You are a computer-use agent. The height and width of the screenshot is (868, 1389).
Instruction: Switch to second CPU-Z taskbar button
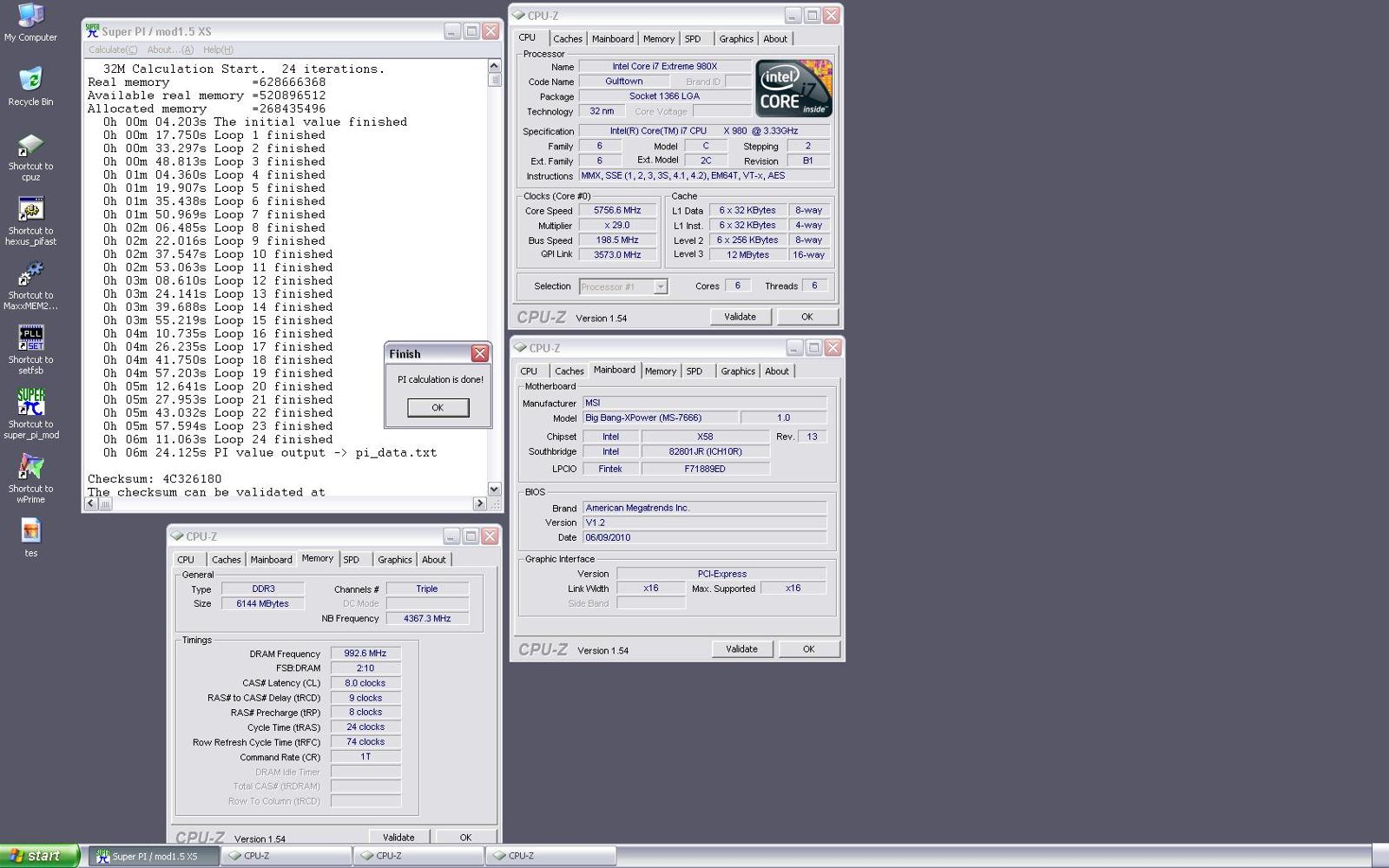click(419, 856)
